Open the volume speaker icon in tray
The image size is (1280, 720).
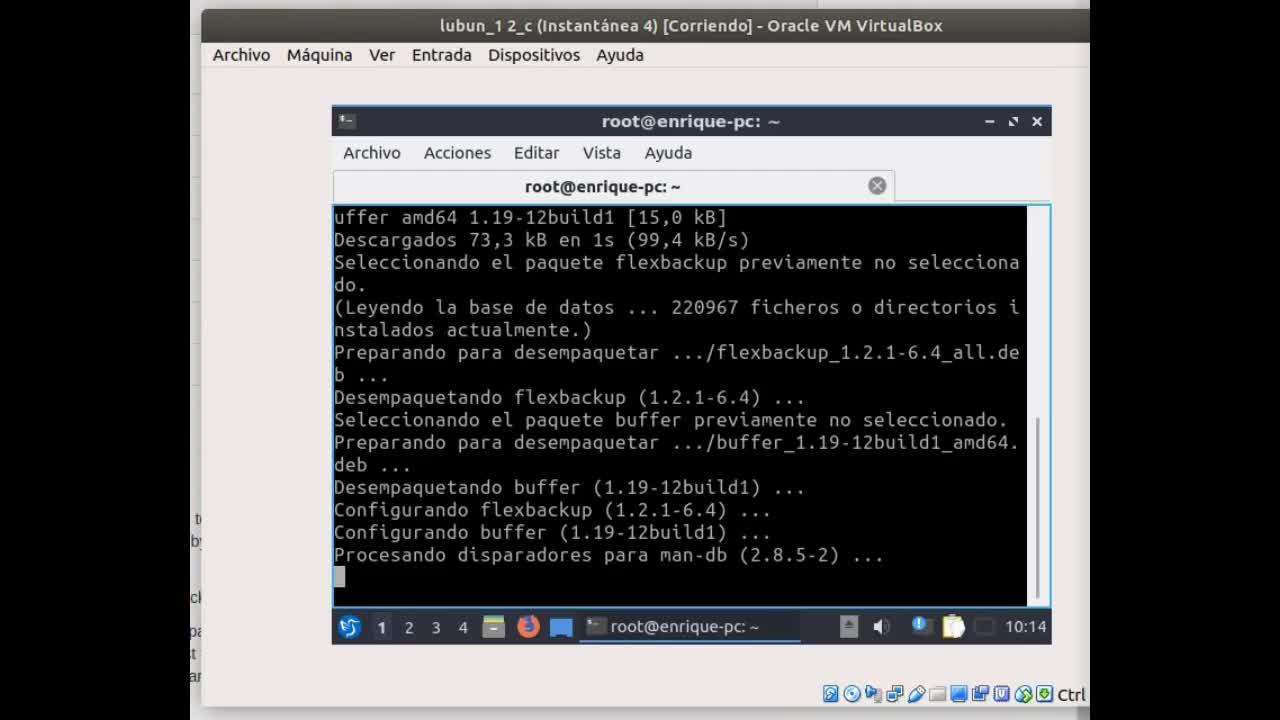(x=881, y=627)
